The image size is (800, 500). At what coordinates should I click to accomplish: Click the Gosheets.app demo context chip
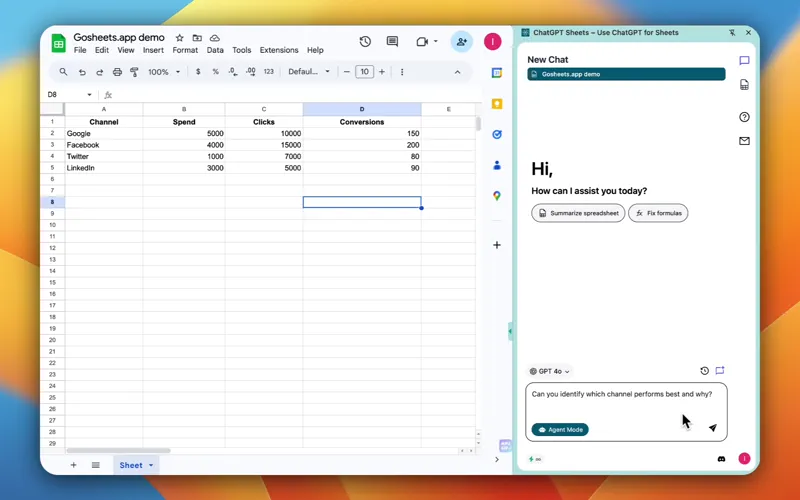tap(626, 74)
